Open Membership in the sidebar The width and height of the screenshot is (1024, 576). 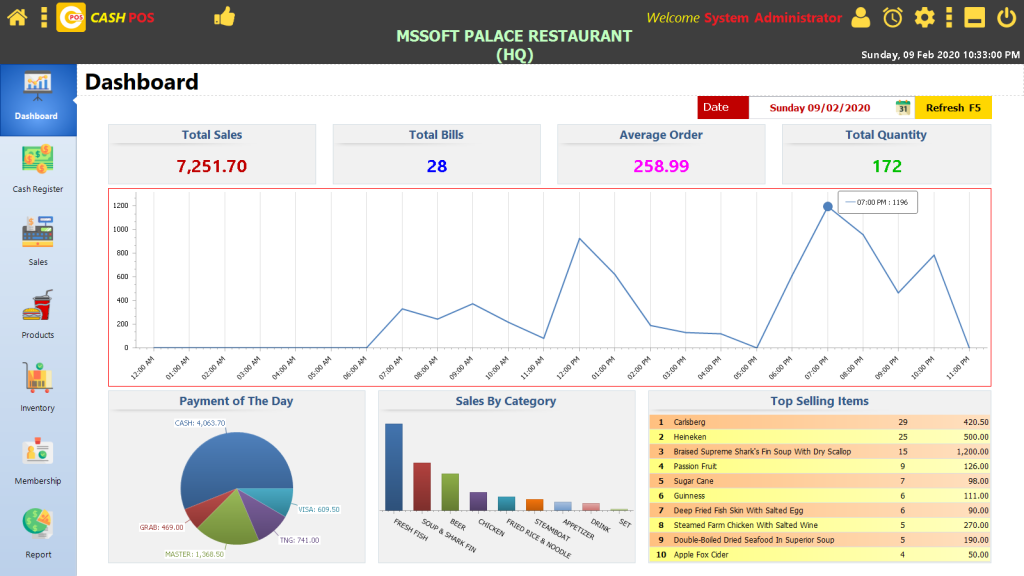pyautogui.click(x=38, y=460)
